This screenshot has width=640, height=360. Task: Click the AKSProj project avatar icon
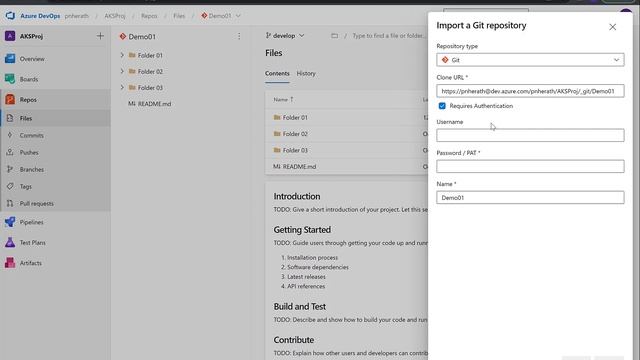(10, 36)
